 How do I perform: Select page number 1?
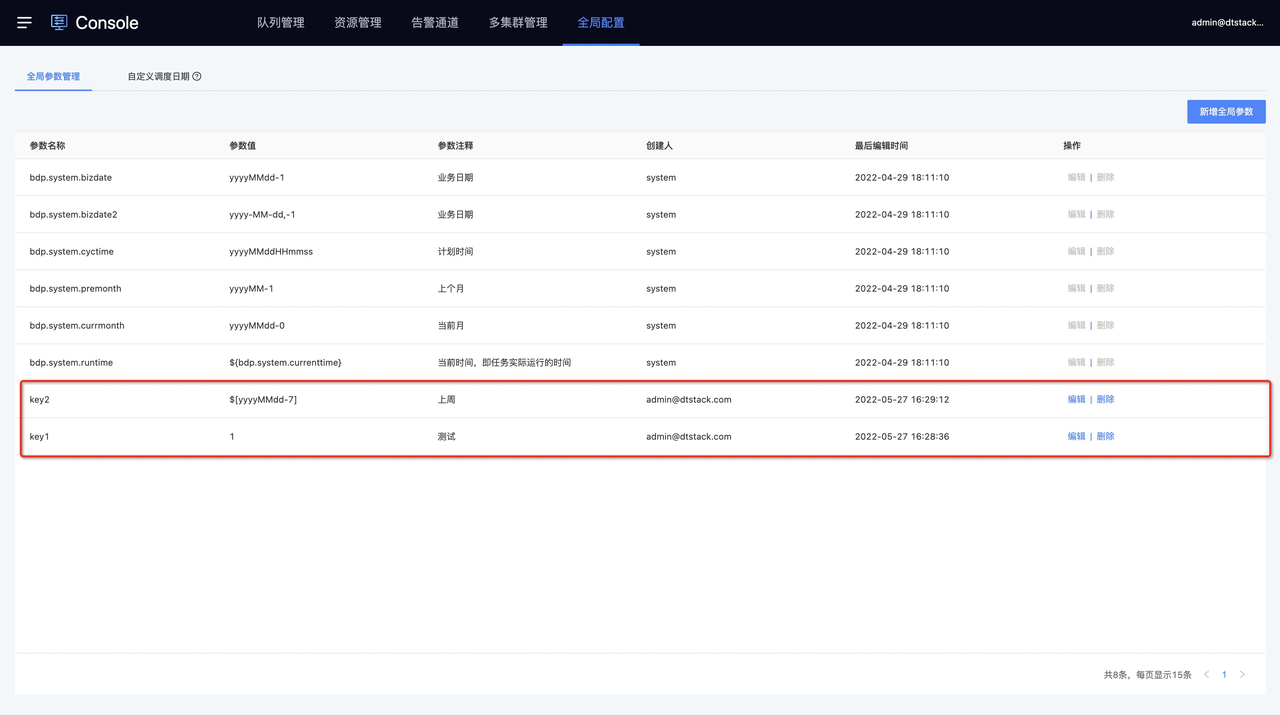click(1224, 675)
